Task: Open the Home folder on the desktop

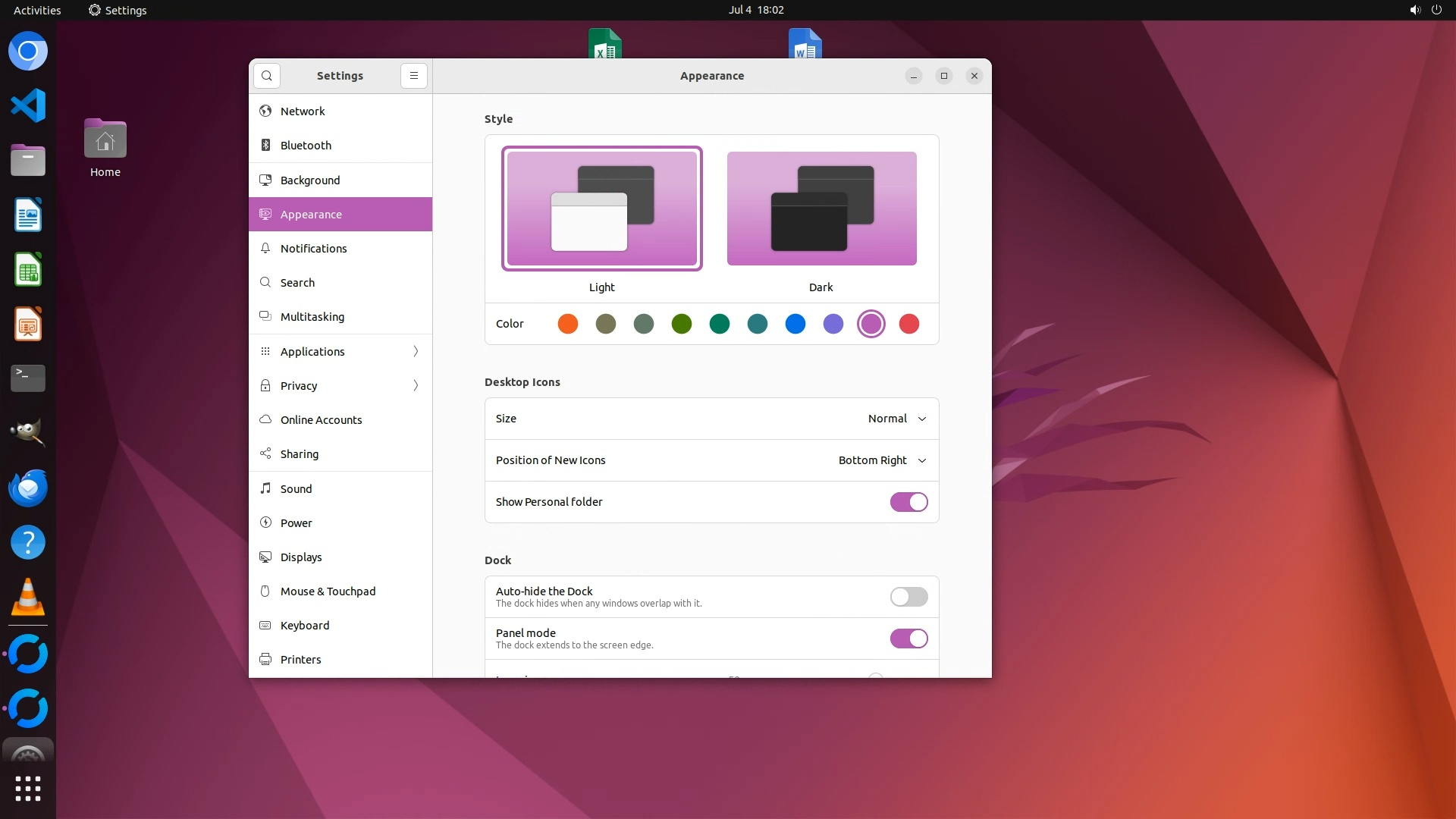Action: pos(105,140)
